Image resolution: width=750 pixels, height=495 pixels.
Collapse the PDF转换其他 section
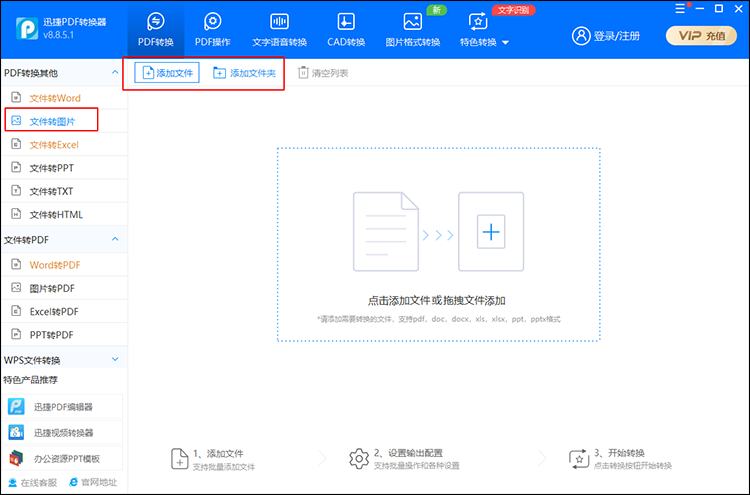pos(115,73)
